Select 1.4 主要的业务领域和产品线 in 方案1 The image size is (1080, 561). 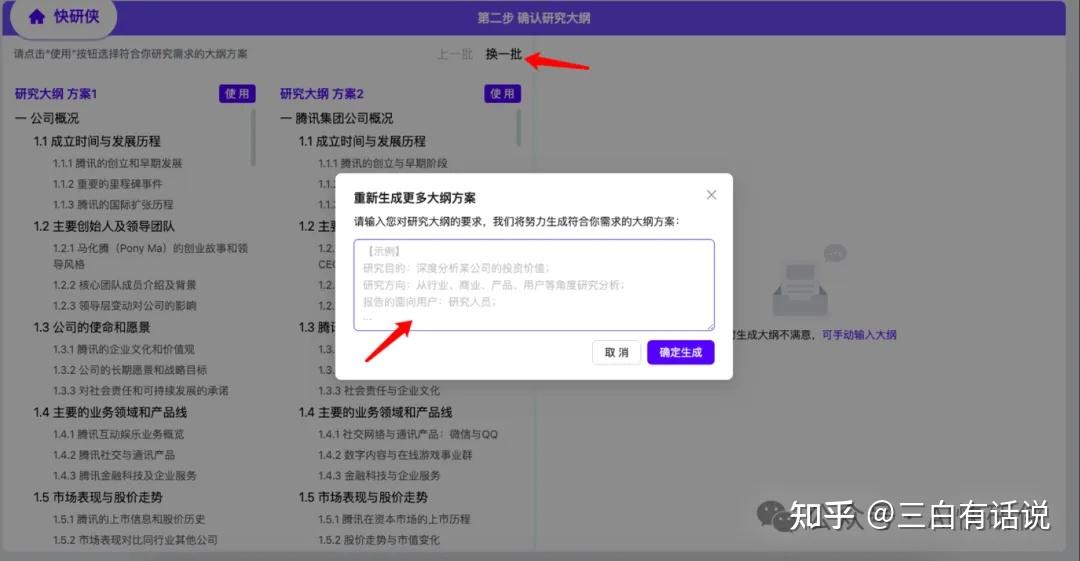[110, 412]
